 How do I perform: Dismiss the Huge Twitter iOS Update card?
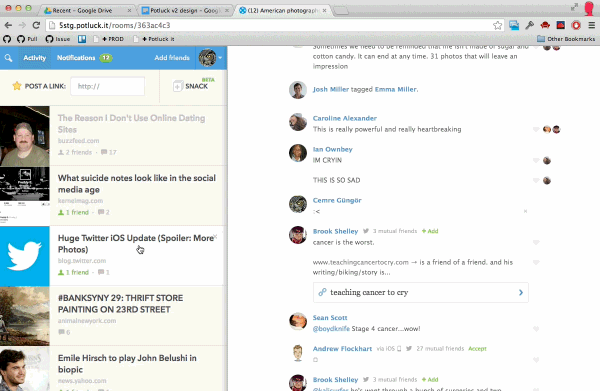[215, 236]
